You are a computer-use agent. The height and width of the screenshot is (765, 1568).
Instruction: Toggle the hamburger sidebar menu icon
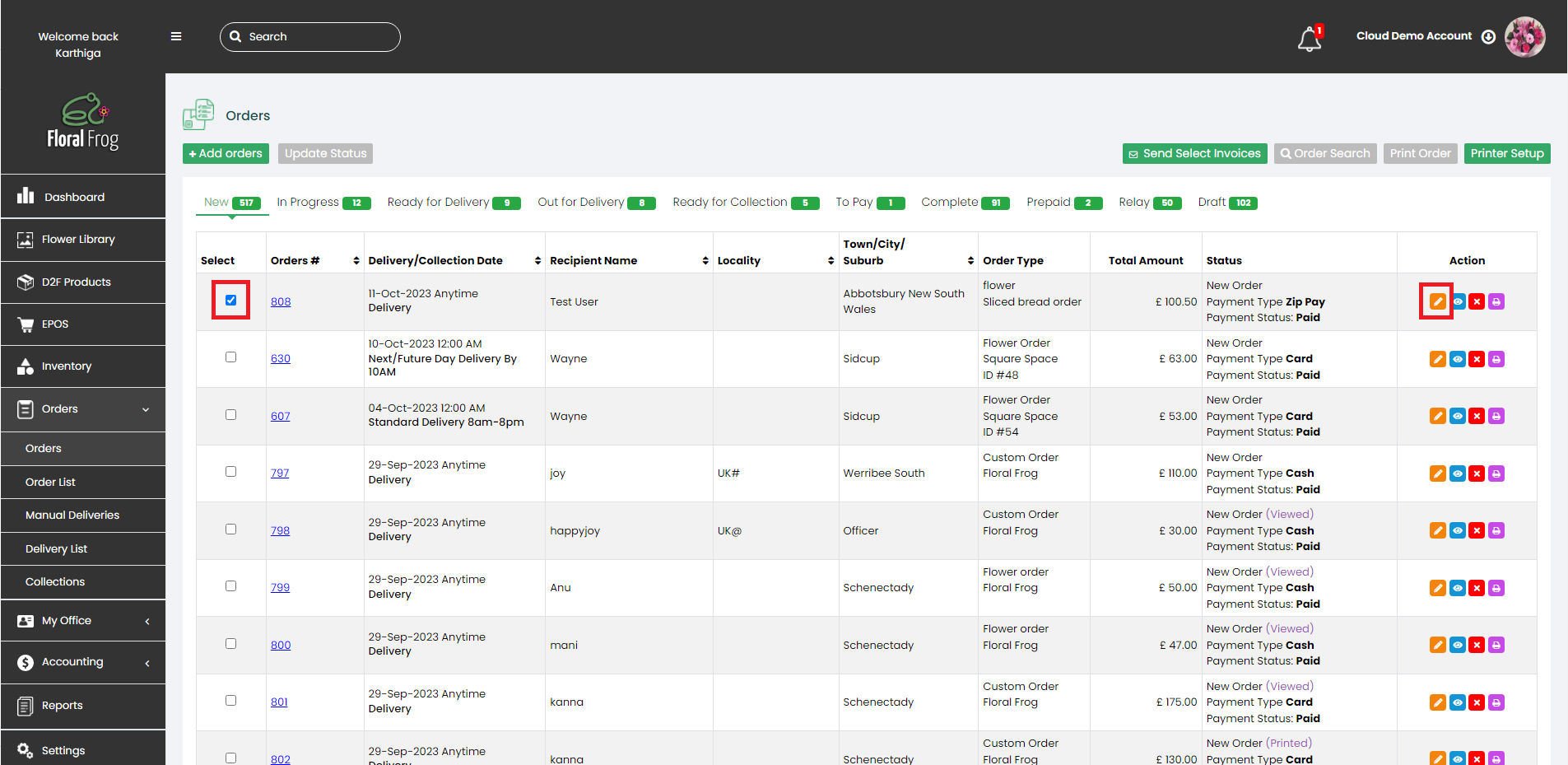(176, 36)
